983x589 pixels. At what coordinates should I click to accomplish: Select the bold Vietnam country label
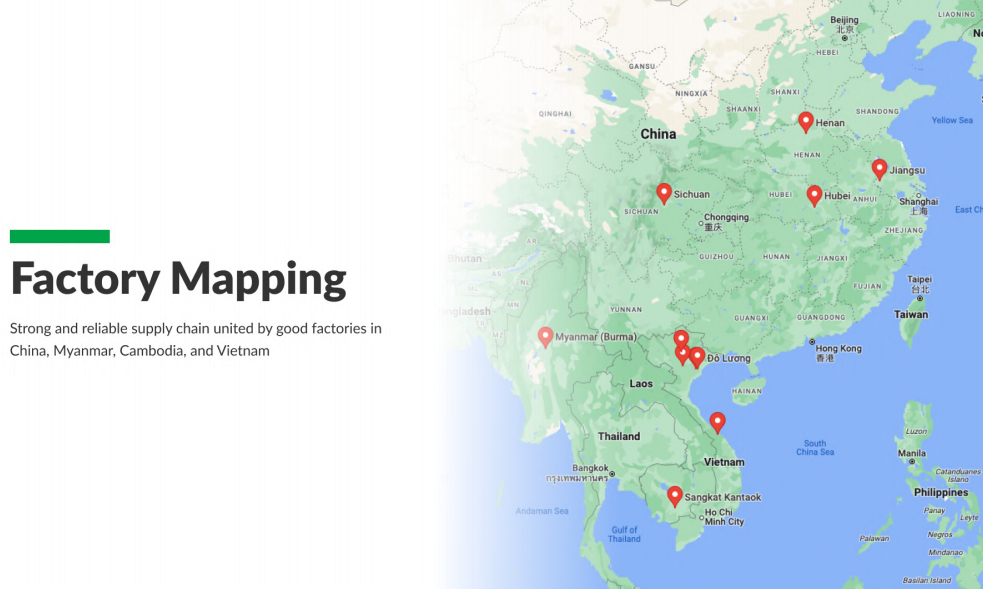click(x=724, y=462)
